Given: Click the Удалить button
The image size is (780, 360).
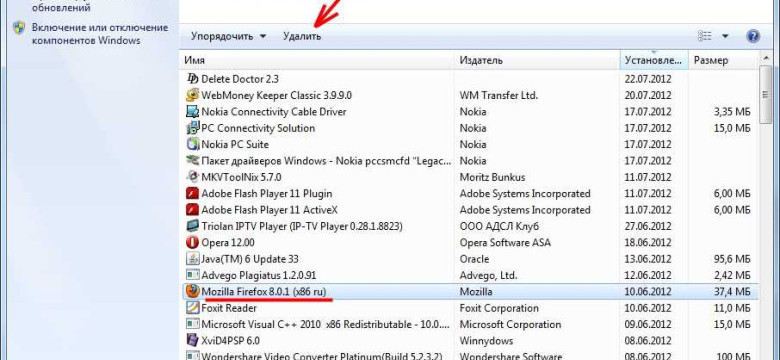Looking at the screenshot, I should 302,36.
